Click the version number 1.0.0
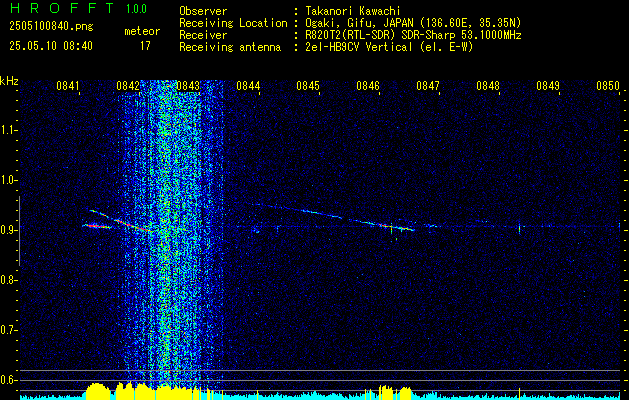Image resolution: width=629 pixels, height=400 pixels. [136, 9]
